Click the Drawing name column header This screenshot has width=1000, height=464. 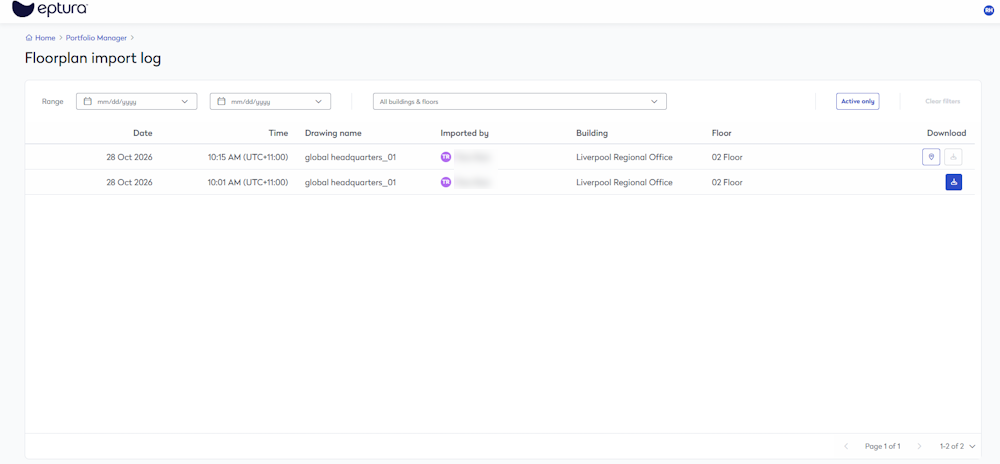[x=333, y=133]
